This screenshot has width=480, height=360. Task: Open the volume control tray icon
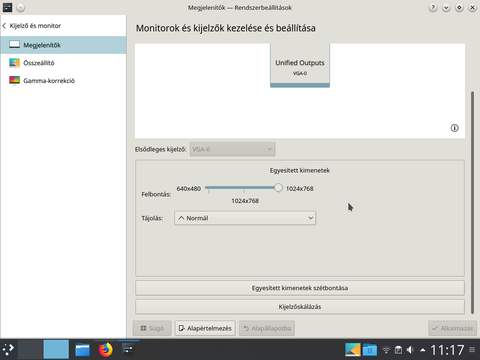[410, 350]
